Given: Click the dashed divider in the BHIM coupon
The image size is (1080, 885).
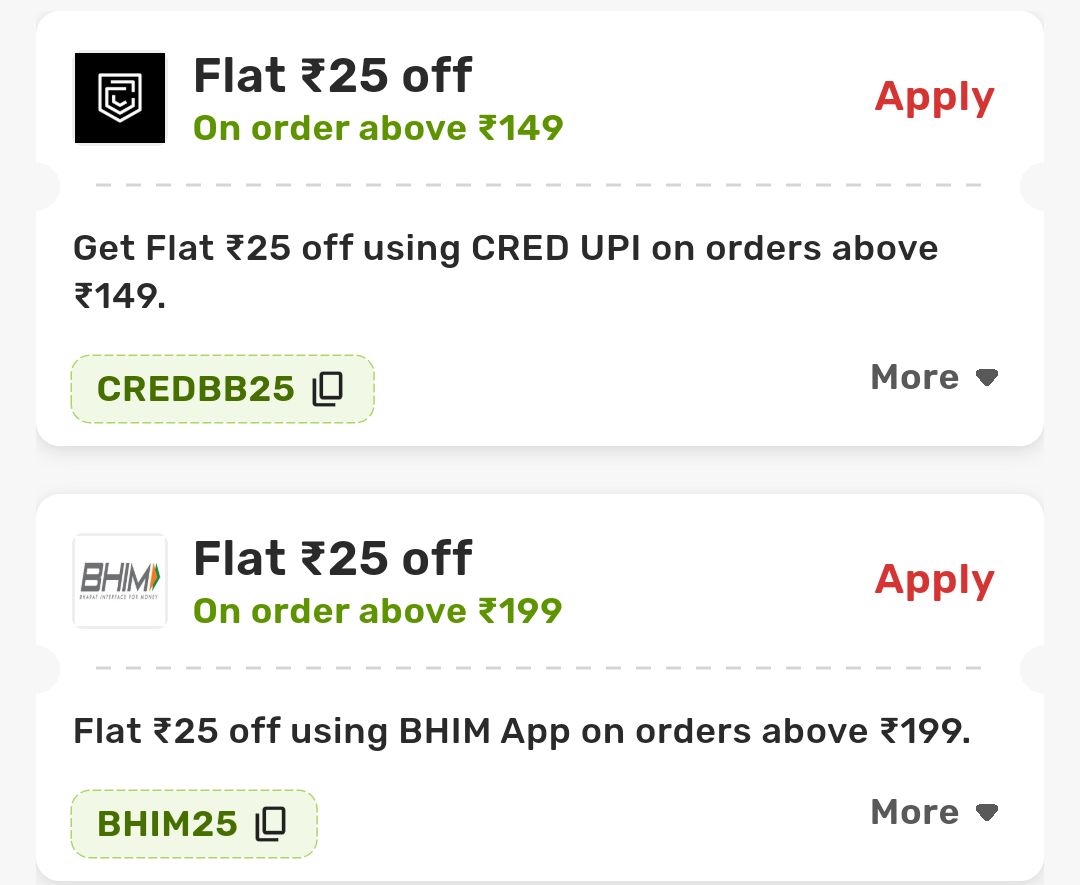Looking at the screenshot, I should (540, 668).
